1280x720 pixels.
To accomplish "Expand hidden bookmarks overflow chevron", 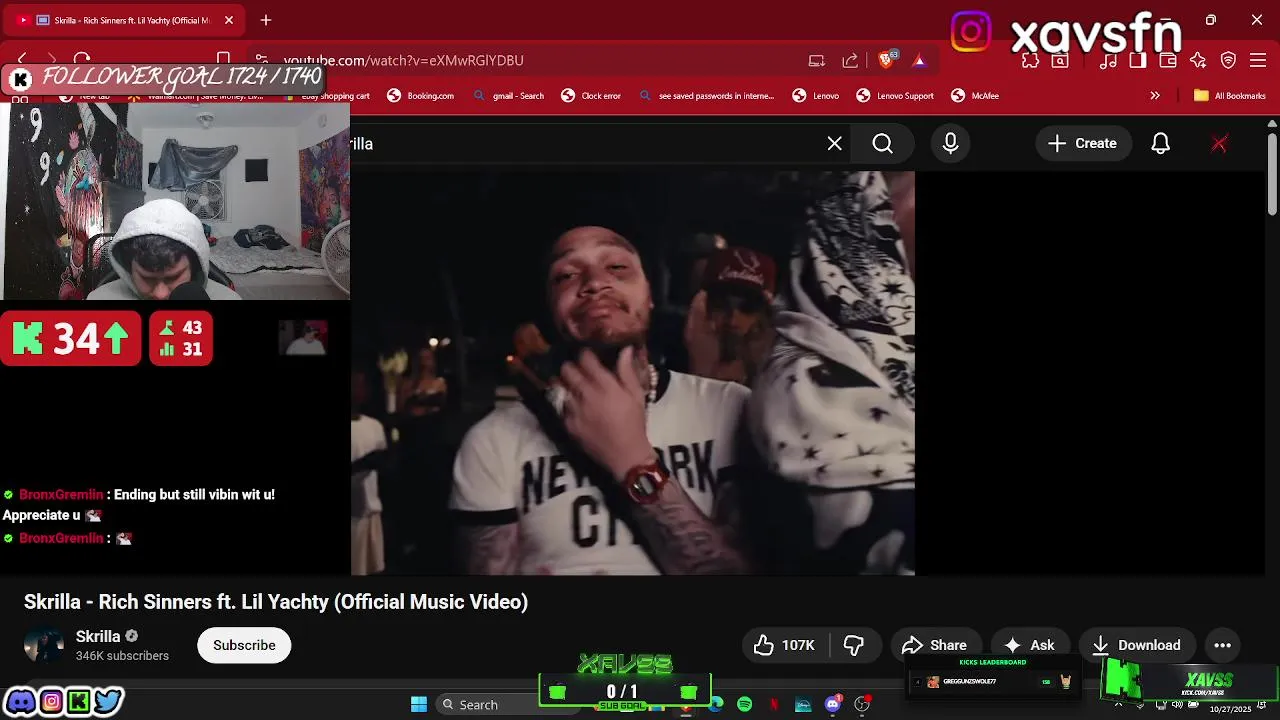I will point(1155,96).
